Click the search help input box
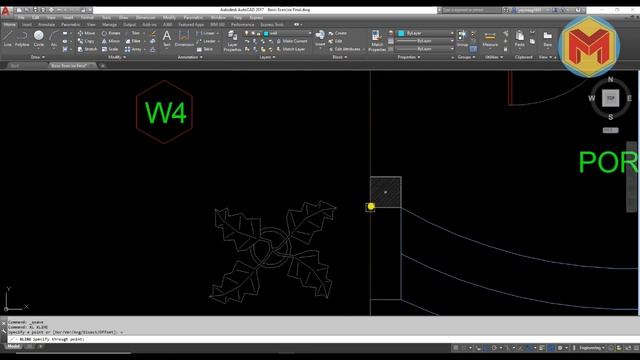This screenshot has width=640, height=360. (471, 10)
